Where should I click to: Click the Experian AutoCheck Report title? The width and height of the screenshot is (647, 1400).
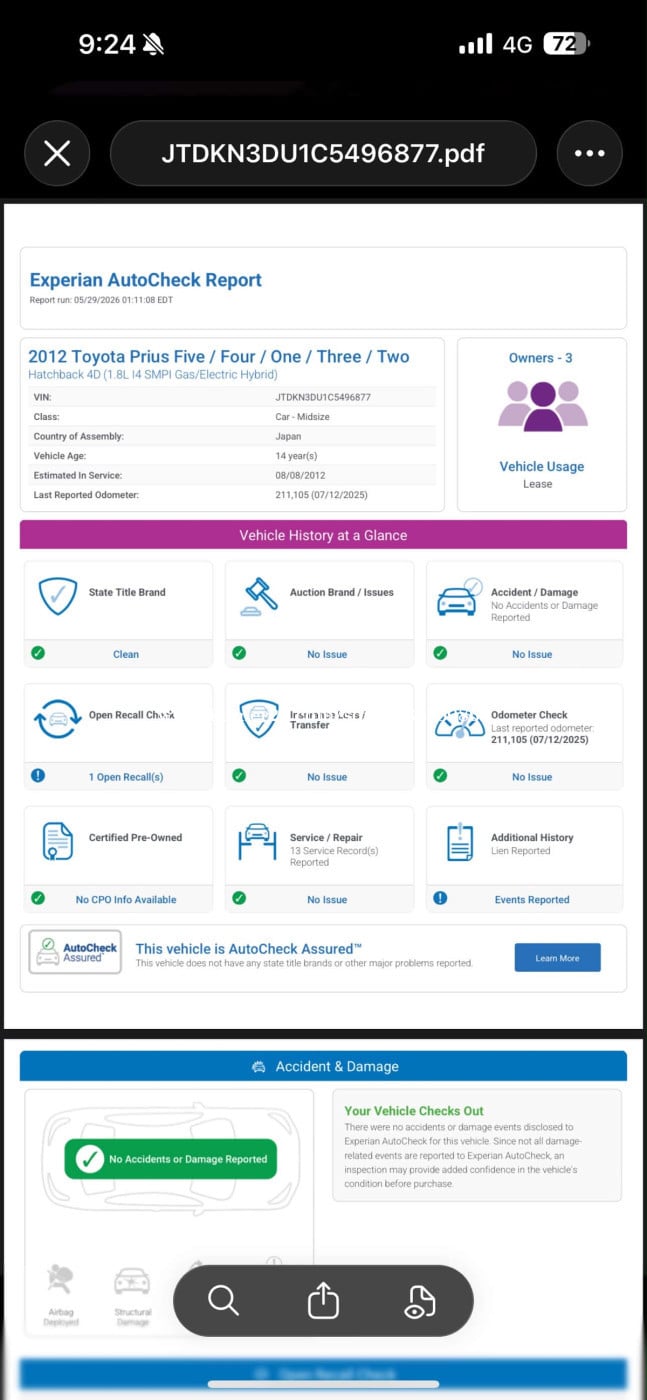coord(145,280)
